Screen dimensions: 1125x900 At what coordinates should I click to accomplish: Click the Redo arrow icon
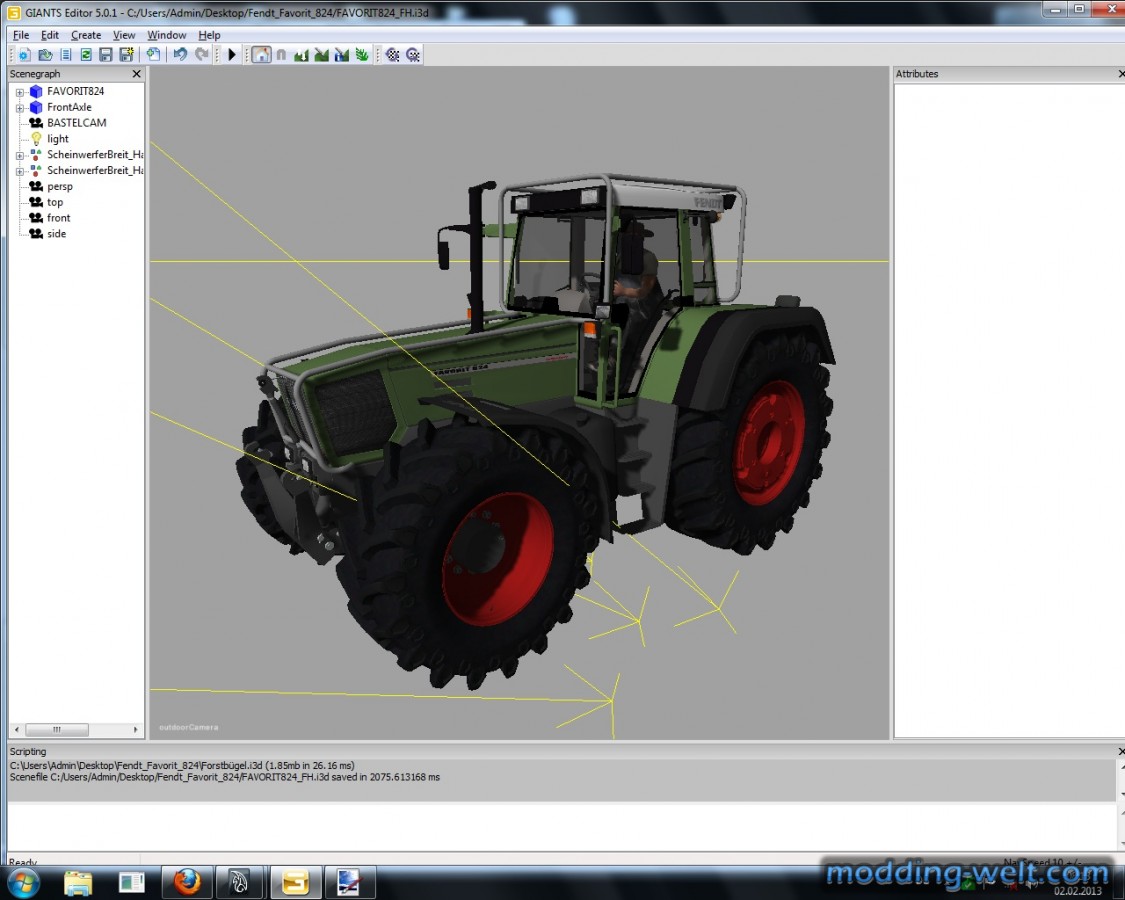pyautogui.click(x=202, y=55)
